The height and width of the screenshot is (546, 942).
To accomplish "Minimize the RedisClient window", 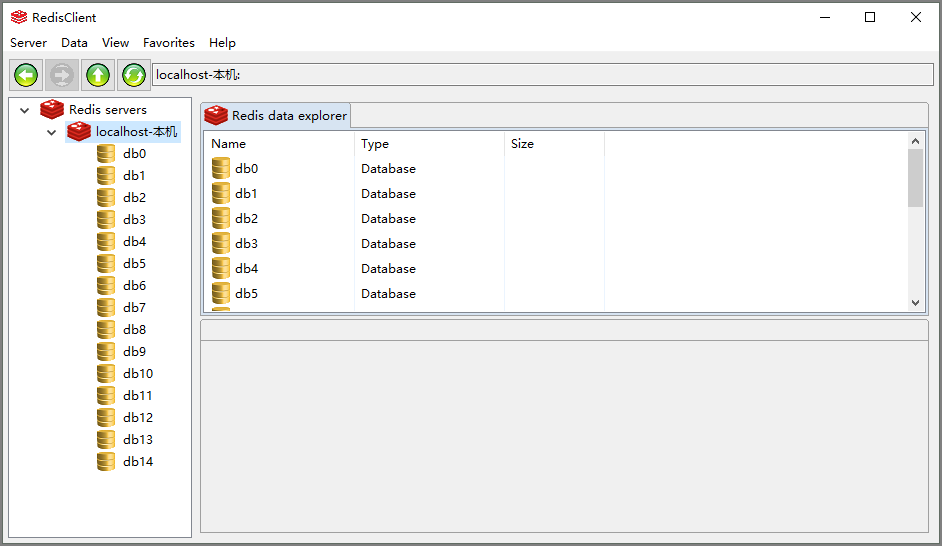I will click(825, 17).
